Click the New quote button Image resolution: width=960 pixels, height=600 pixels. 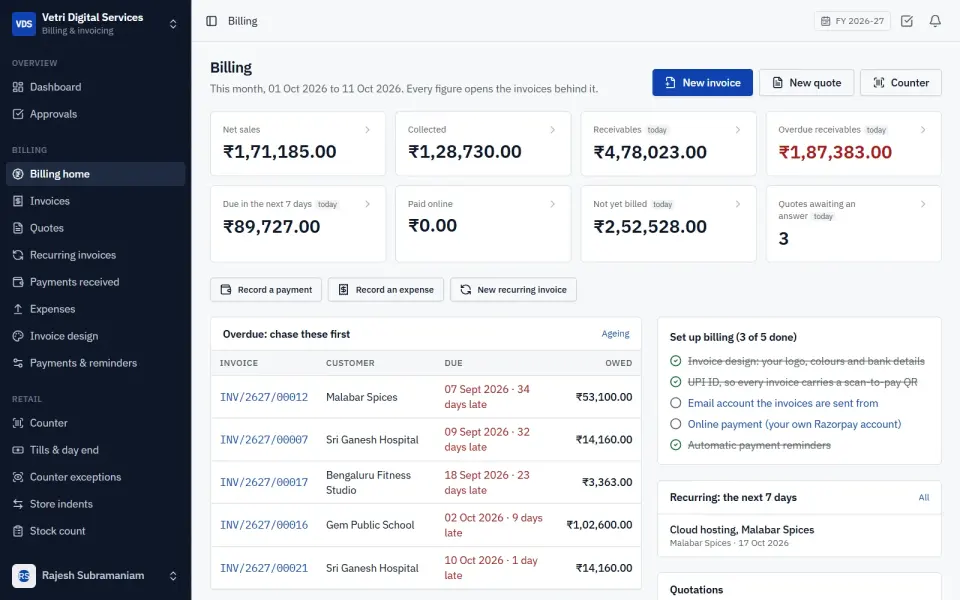(x=806, y=83)
